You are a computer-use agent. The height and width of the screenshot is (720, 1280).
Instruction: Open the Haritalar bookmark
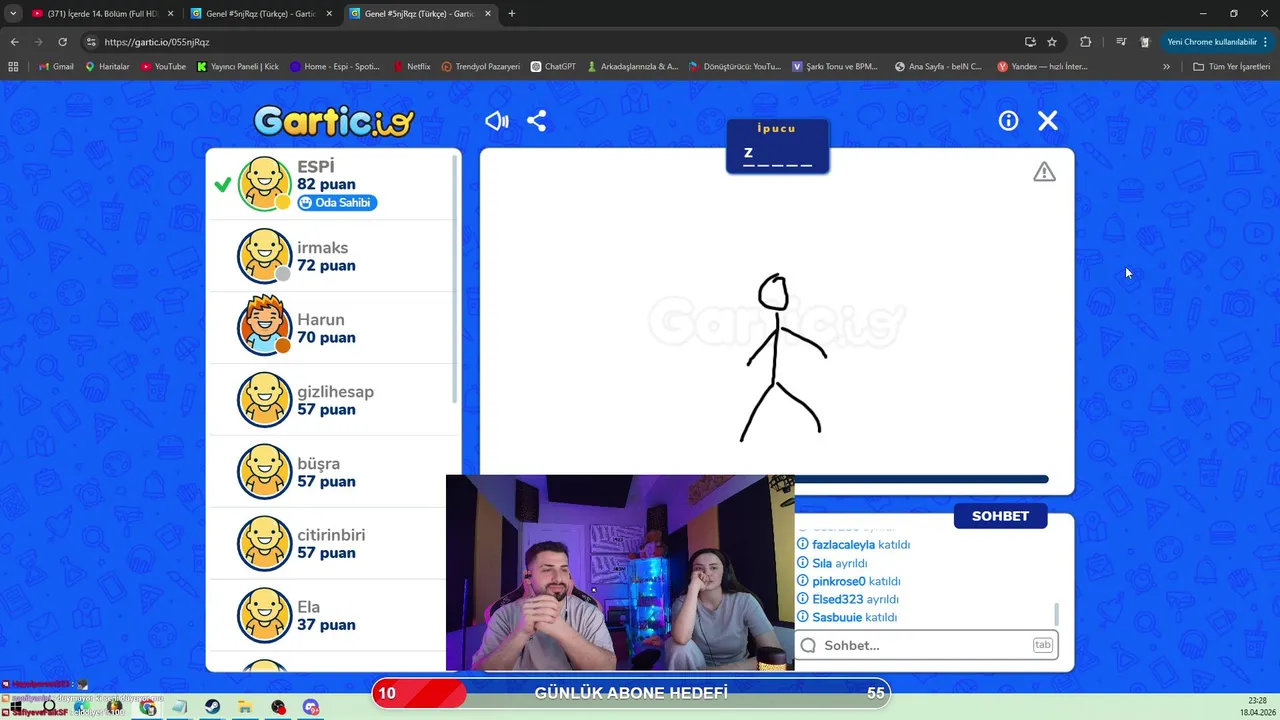point(107,66)
